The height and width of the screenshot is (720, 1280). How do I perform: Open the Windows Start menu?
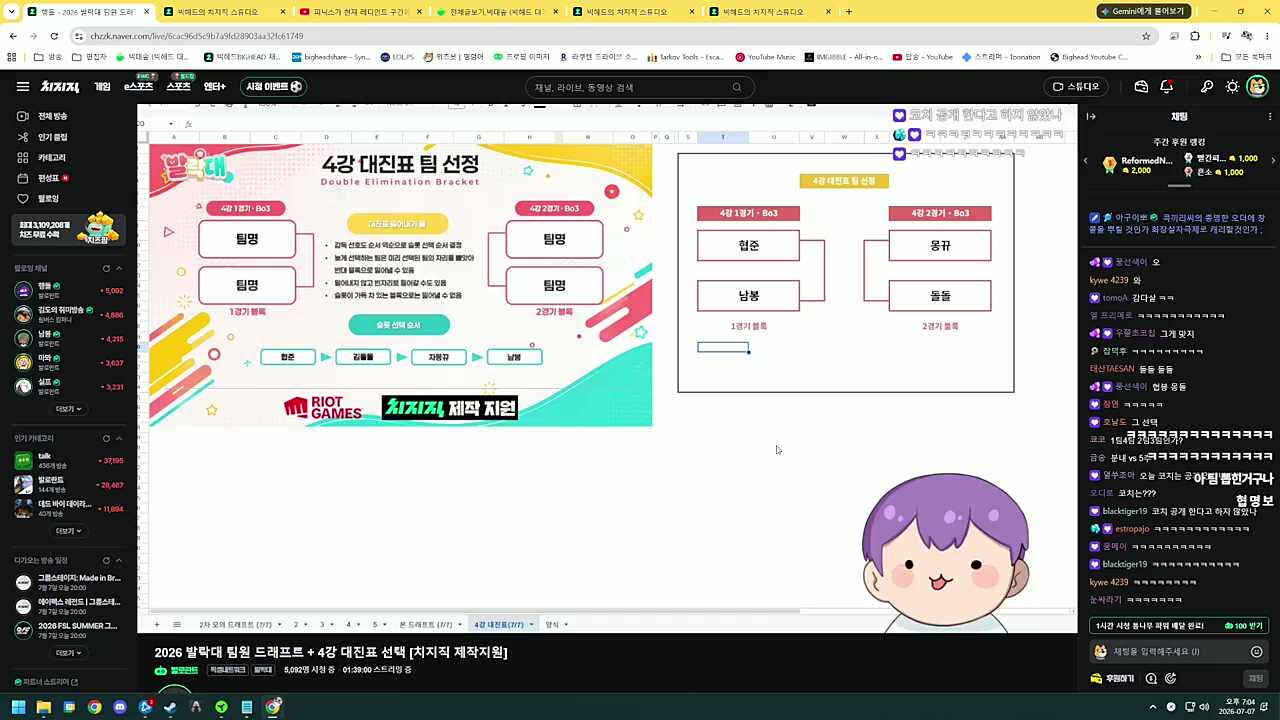click(x=17, y=707)
